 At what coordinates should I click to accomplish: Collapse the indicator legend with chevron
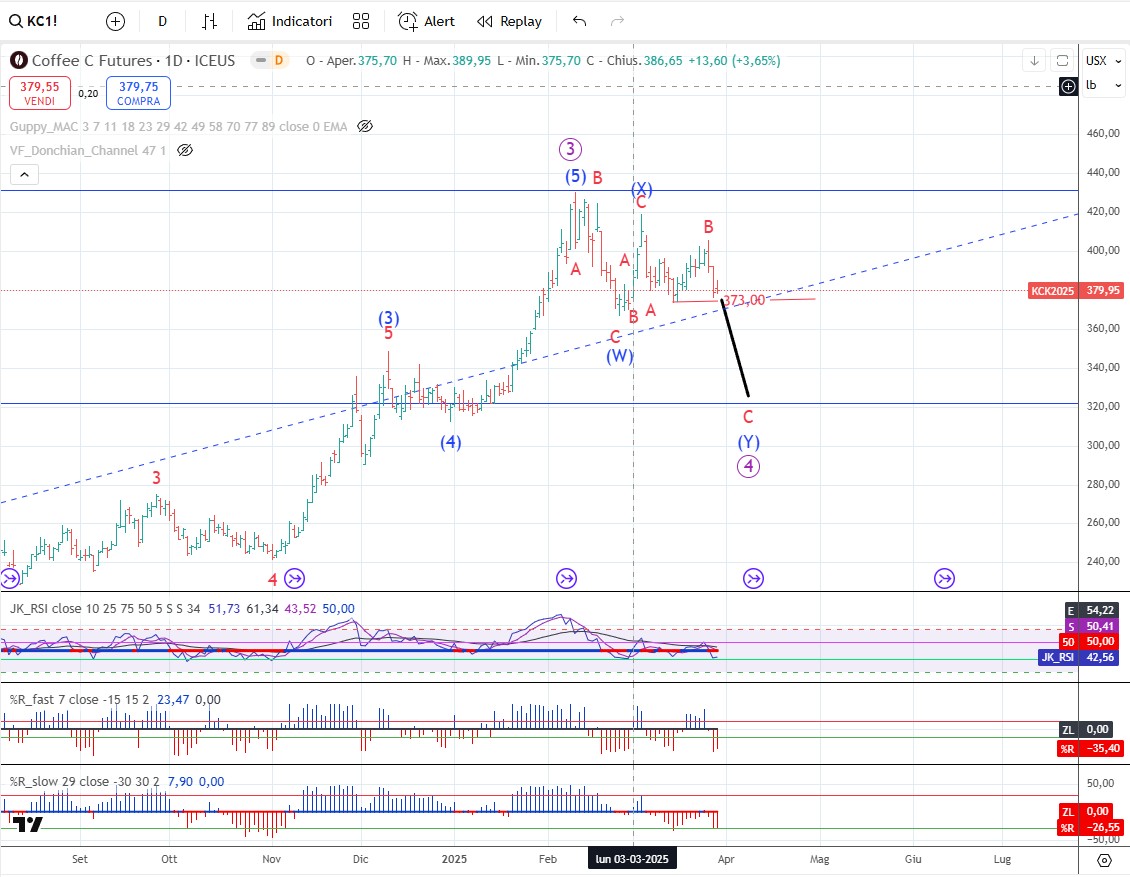click(x=25, y=175)
